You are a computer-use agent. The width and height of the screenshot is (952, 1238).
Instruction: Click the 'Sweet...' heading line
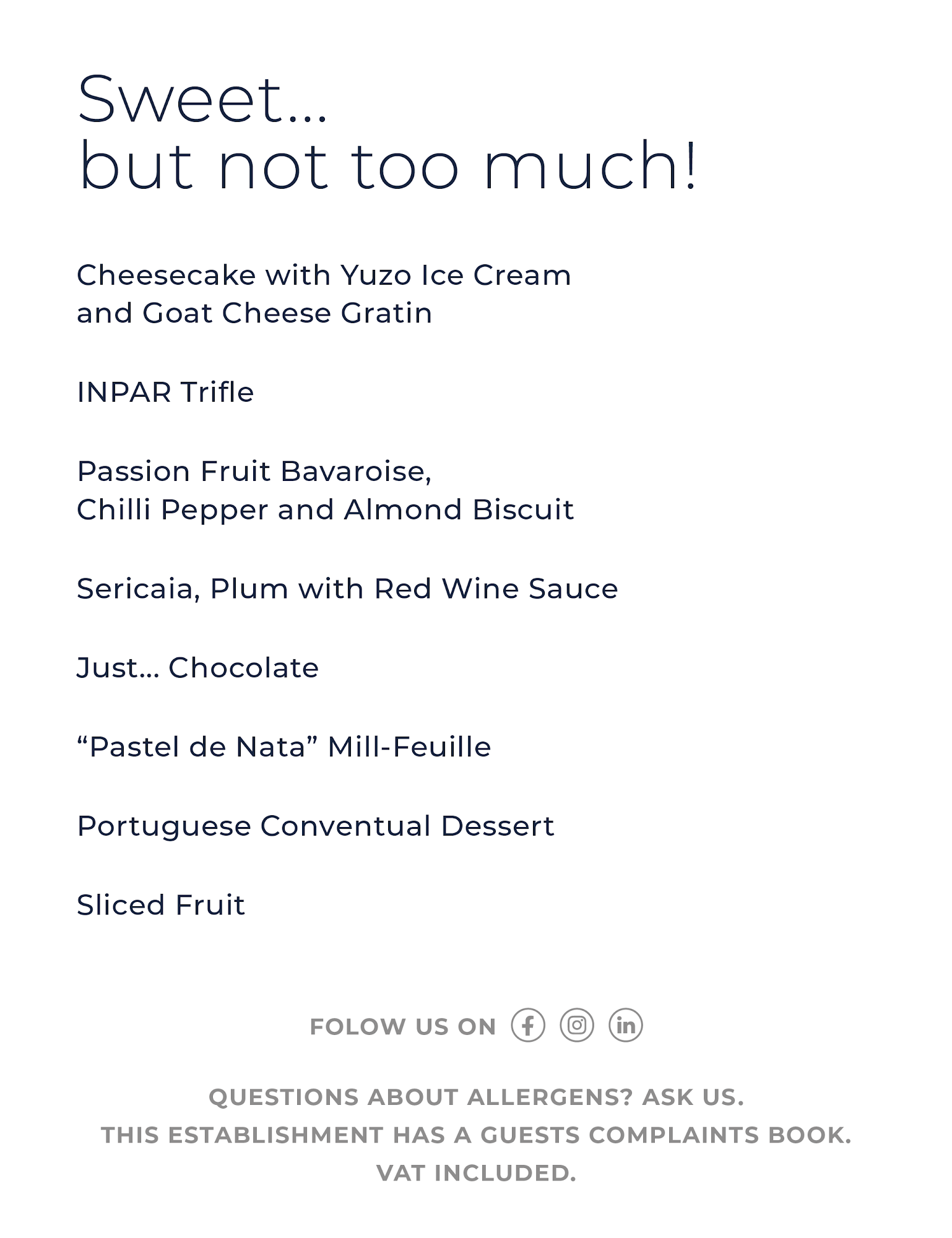pos(202,100)
